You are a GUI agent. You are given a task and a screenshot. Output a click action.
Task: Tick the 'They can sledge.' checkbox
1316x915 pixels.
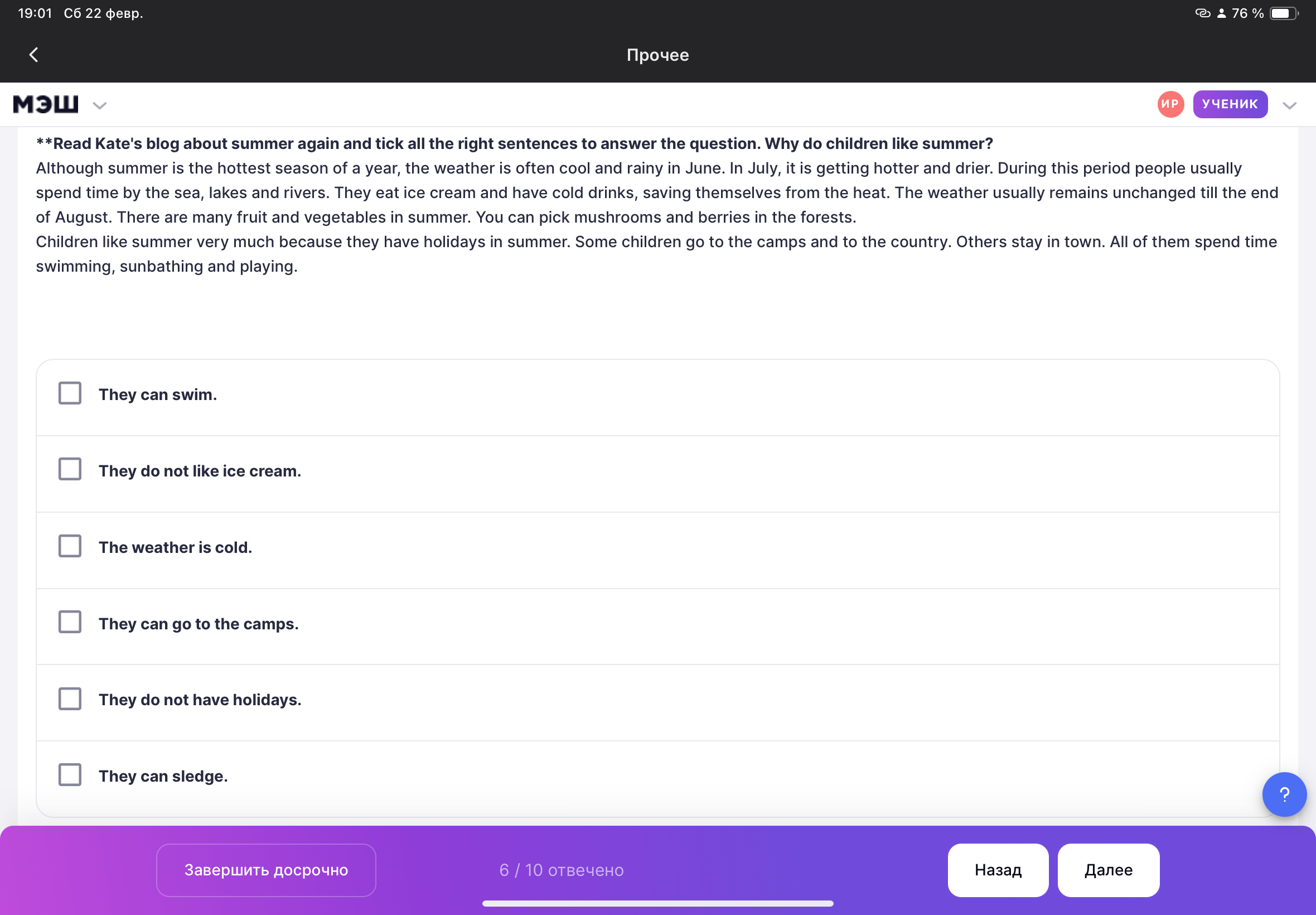click(70, 775)
